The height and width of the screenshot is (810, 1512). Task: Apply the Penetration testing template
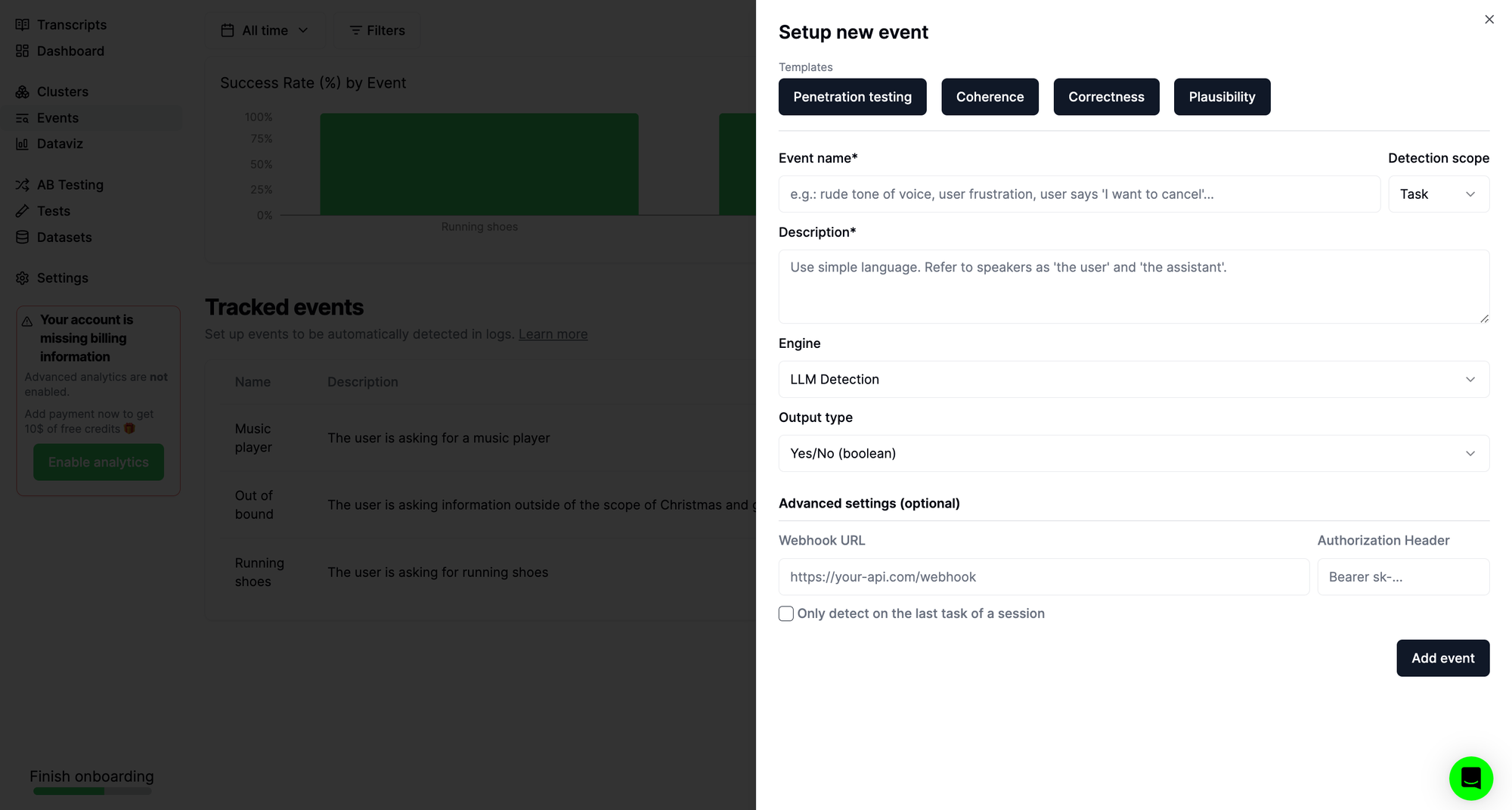tap(852, 97)
